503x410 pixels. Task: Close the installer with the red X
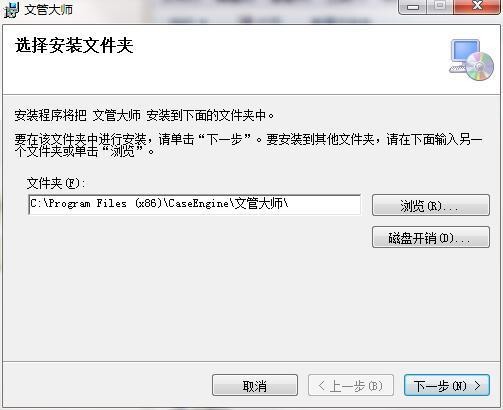[x=477, y=6]
